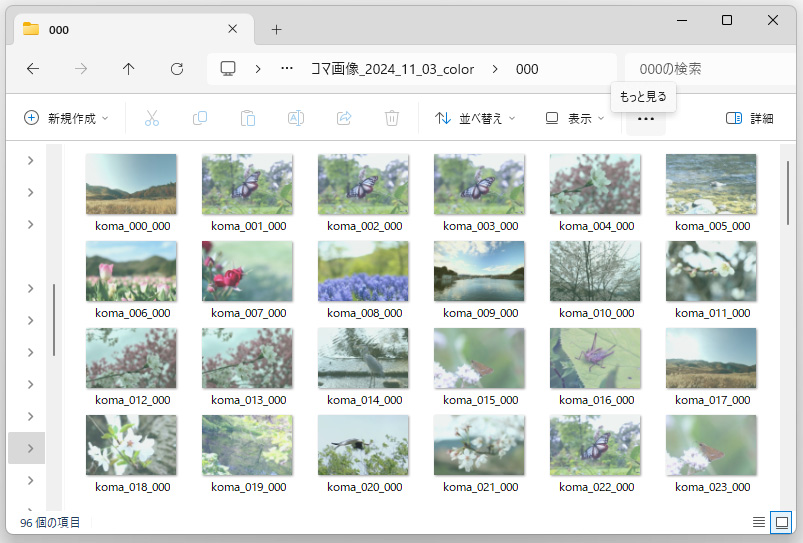Click the Delete trash icon
803x543 pixels.
coord(392,118)
